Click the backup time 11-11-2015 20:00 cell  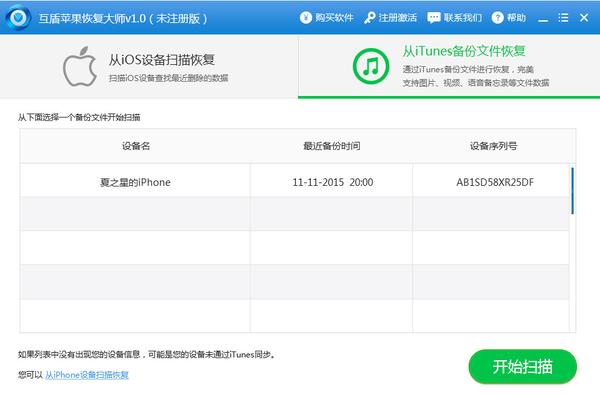click(x=333, y=182)
